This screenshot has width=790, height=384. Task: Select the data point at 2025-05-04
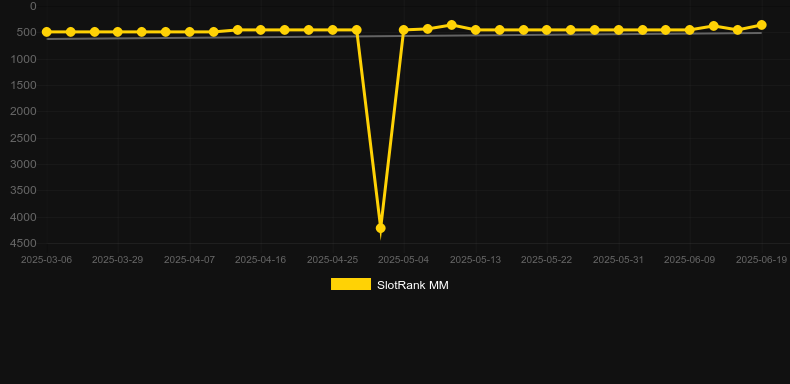point(404,30)
